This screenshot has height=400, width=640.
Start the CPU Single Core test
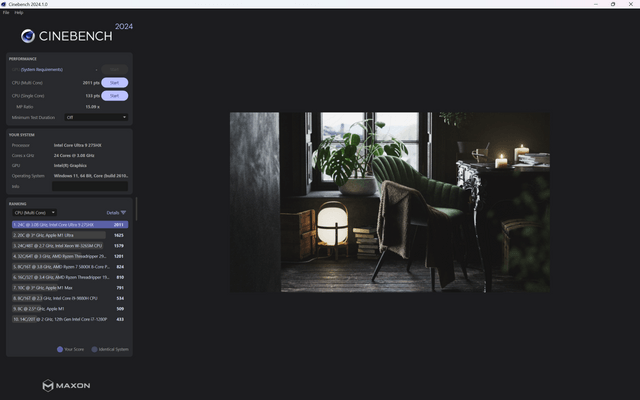coord(114,95)
